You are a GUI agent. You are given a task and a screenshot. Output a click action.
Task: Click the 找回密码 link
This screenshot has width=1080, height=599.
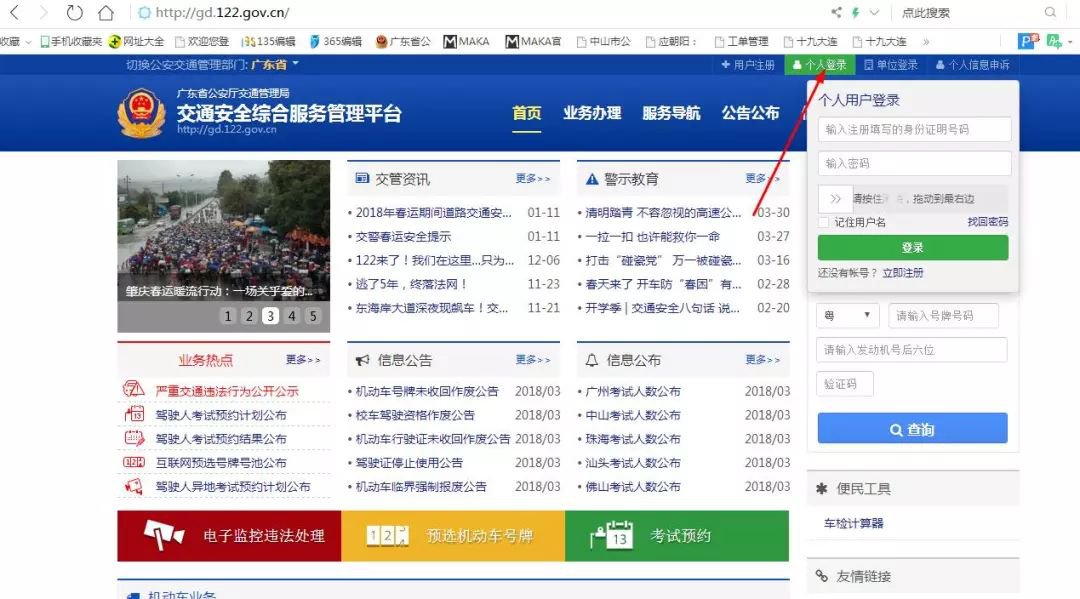(987, 222)
